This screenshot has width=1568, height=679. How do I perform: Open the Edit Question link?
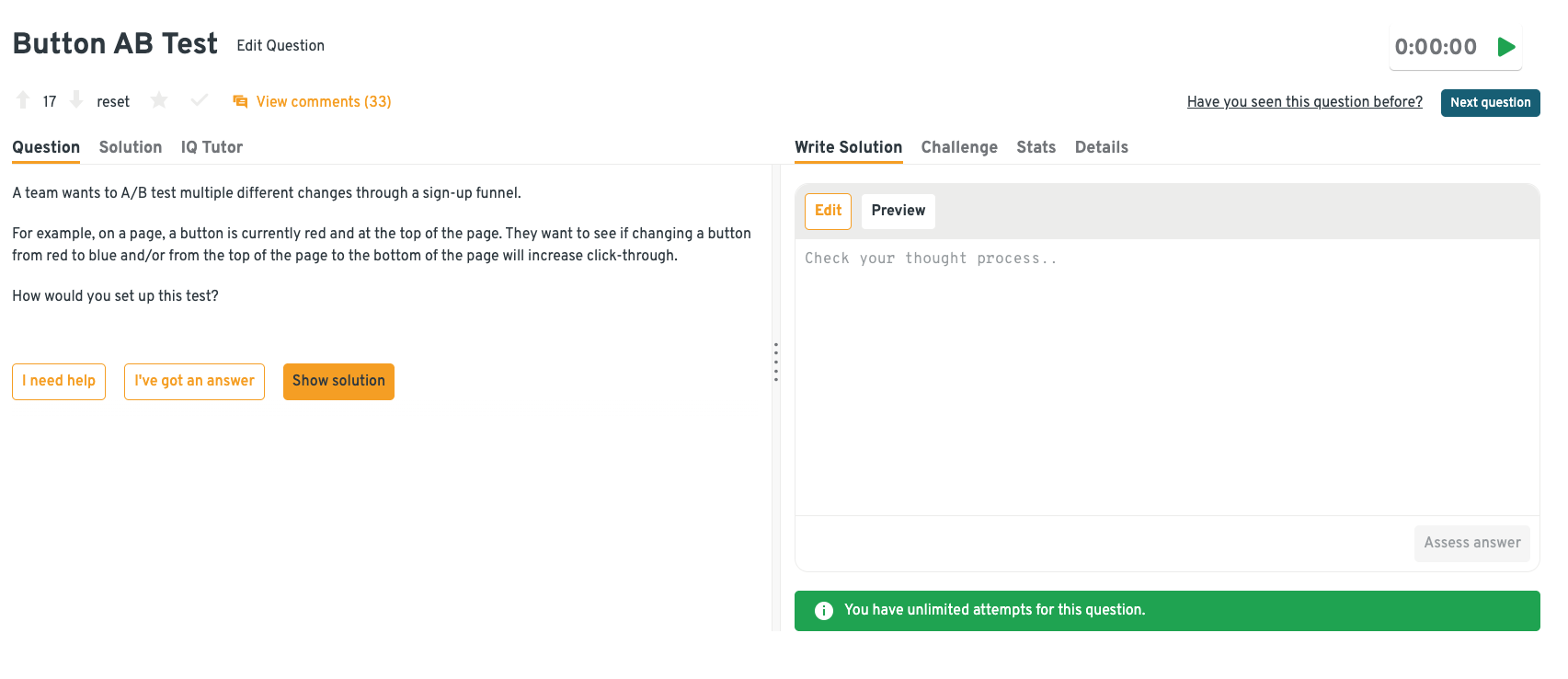pyautogui.click(x=280, y=45)
